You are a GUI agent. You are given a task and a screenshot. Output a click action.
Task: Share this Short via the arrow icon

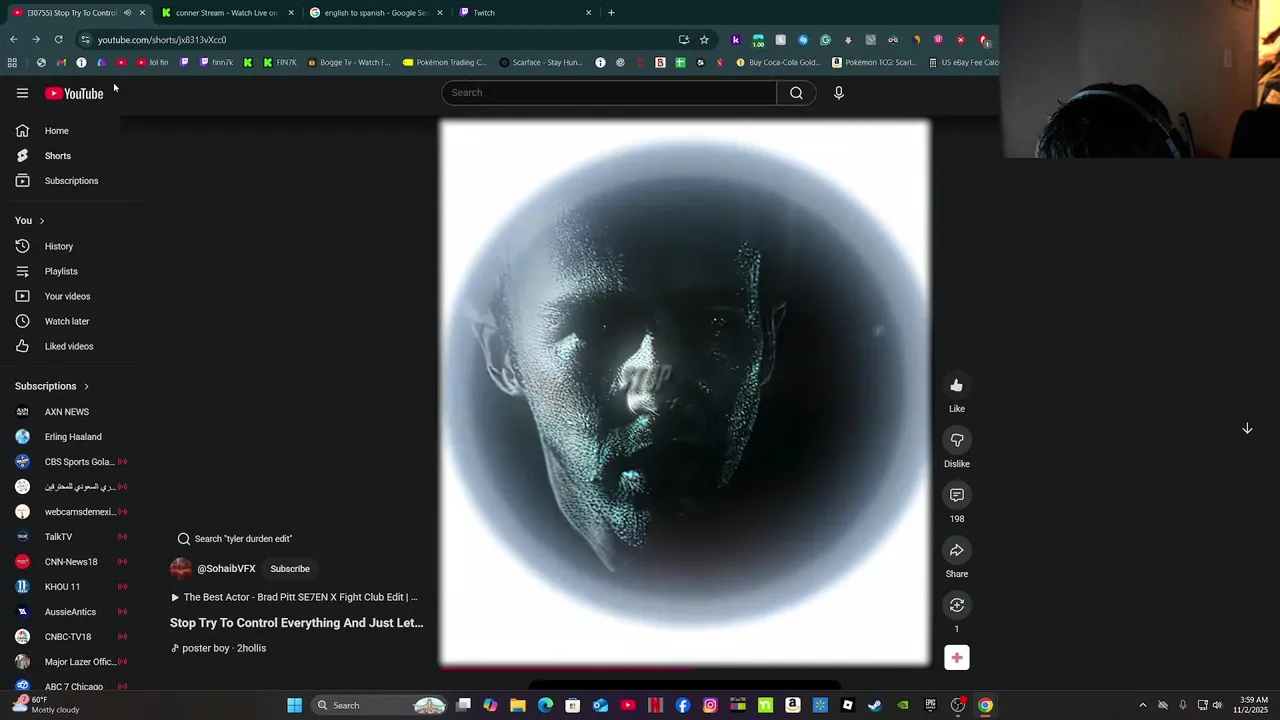[957, 551]
